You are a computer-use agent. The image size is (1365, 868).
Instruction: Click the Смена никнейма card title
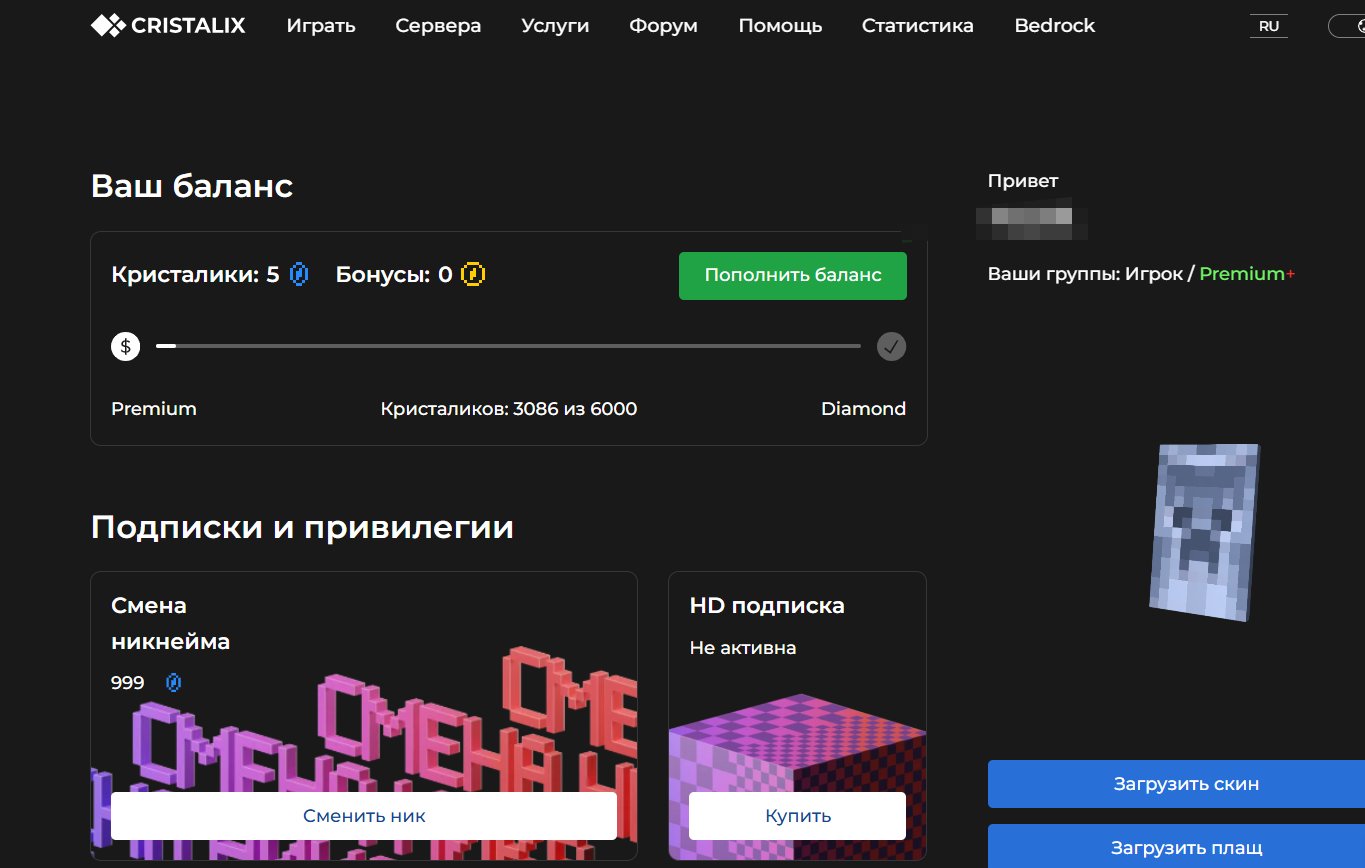coord(171,624)
